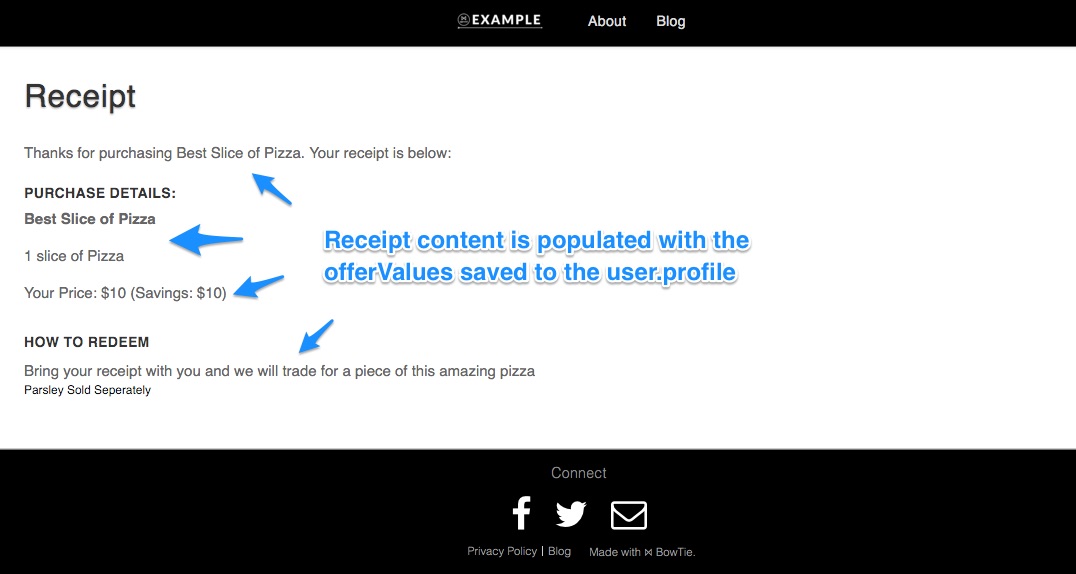Click the 1 slice of Pizza text
The height and width of the screenshot is (574, 1076).
pyautogui.click(x=74, y=256)
